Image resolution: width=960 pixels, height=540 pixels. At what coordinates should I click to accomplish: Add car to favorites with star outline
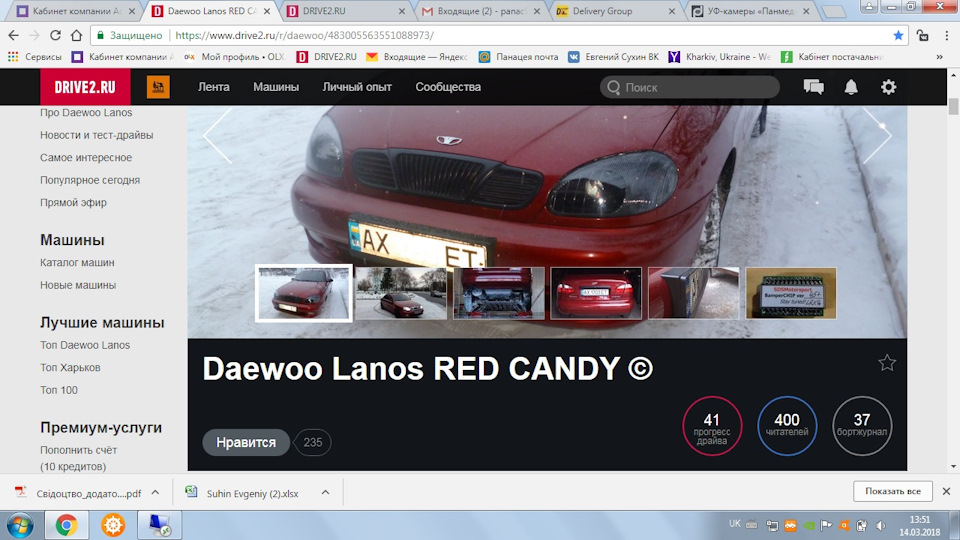click(887, 363)
